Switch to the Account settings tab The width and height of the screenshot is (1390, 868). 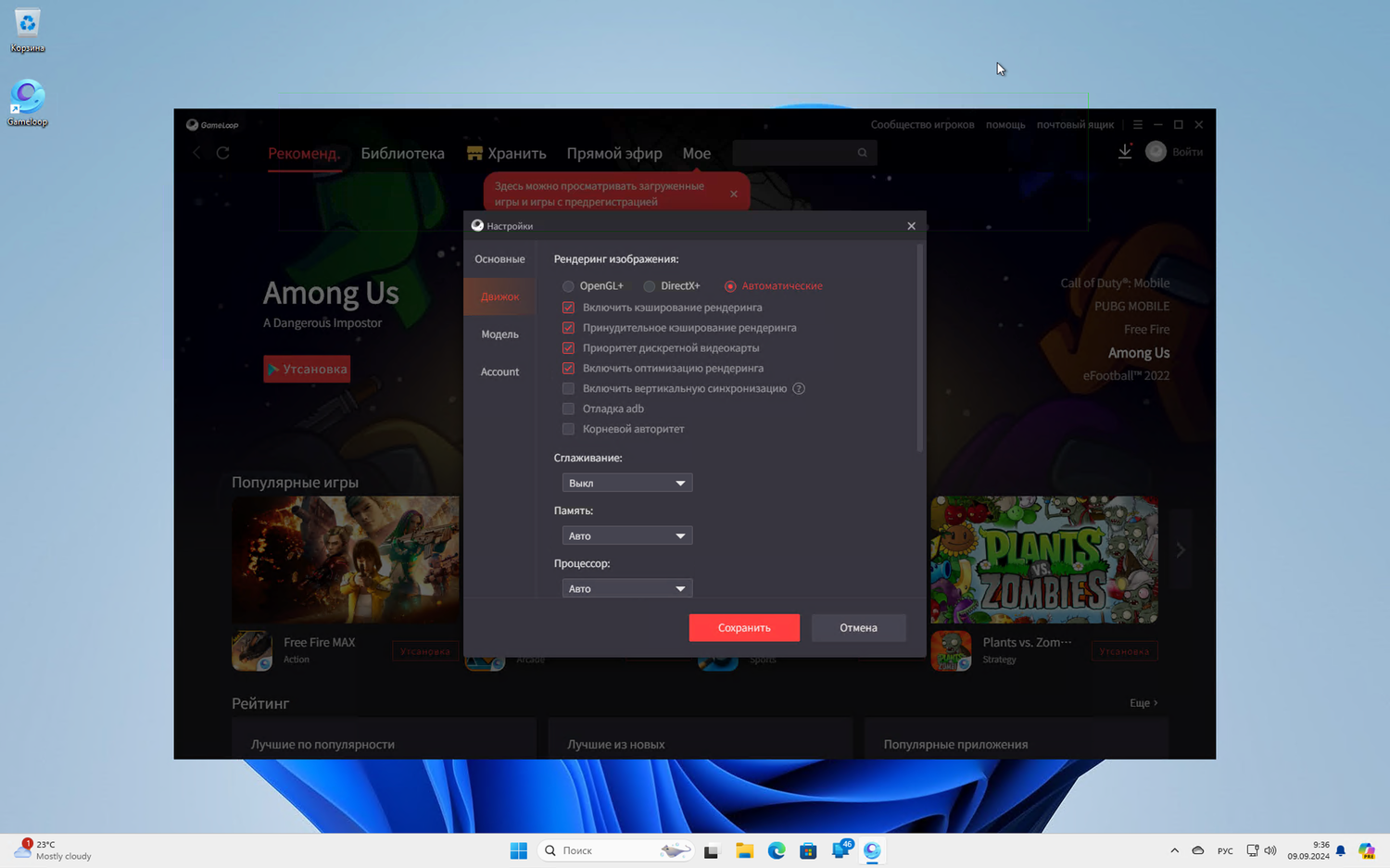coord(499,371)
